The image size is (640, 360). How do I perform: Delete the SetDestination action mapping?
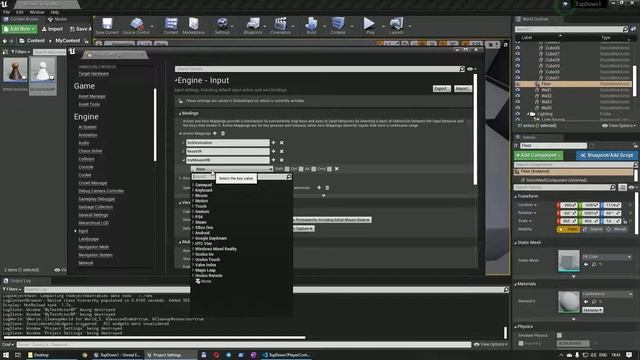[x=282, y=143]
